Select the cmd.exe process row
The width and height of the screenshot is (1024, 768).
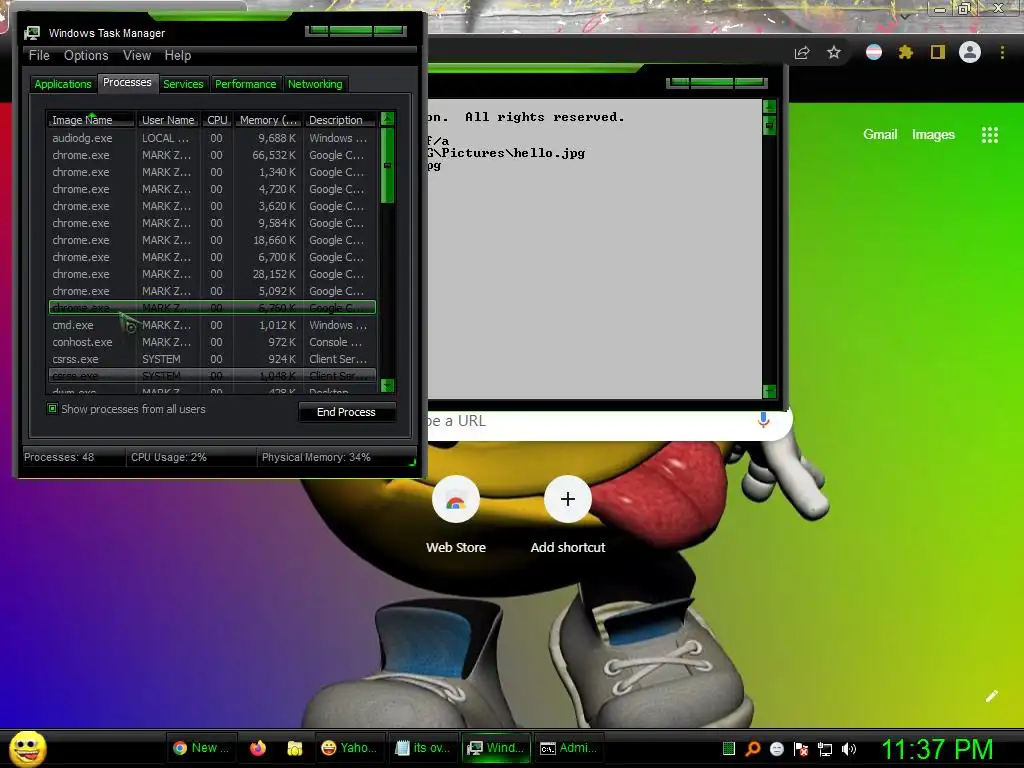tap(212, 325)
